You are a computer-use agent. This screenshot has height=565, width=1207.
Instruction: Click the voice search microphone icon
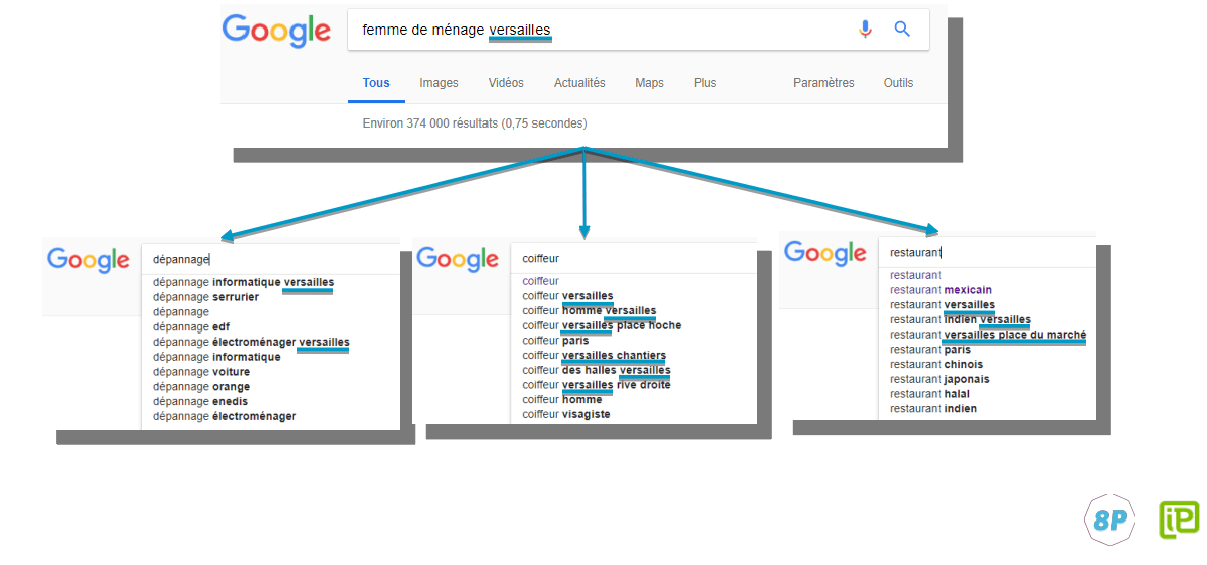coord(865,30)
